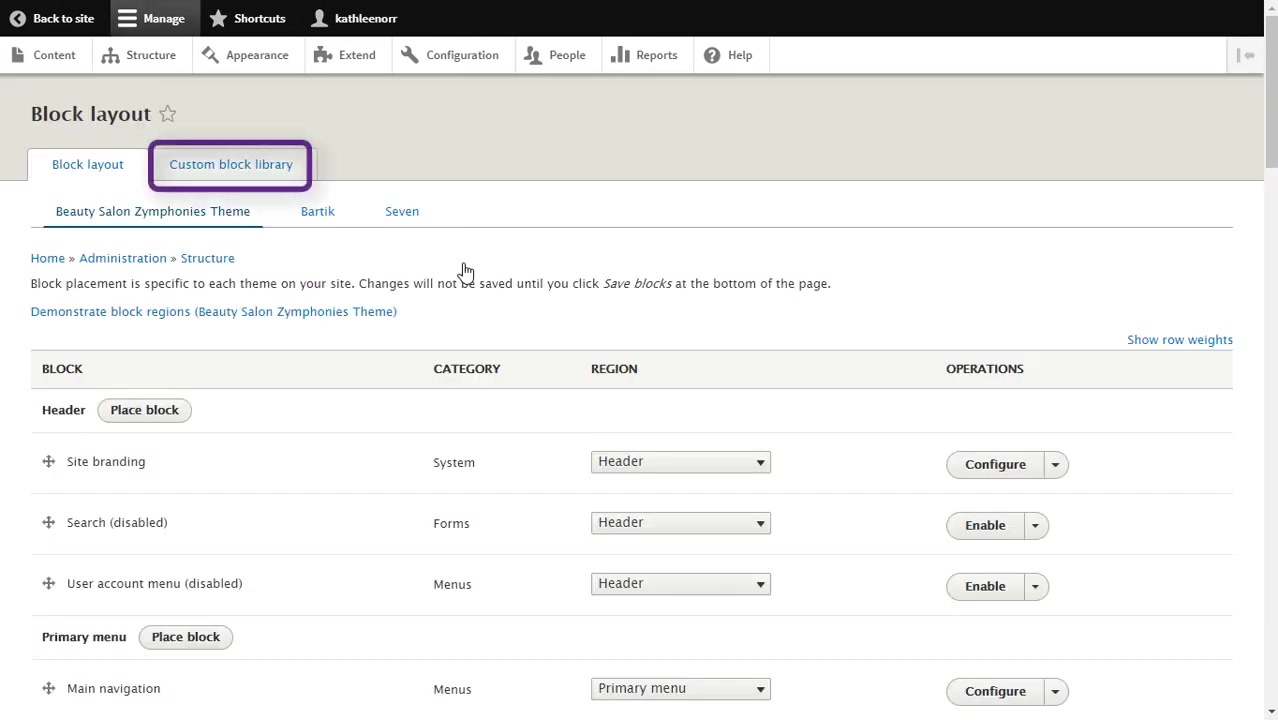
Task: Open the Shortcuts star menu
Action: pyautogui.click(x=218, y=18)
